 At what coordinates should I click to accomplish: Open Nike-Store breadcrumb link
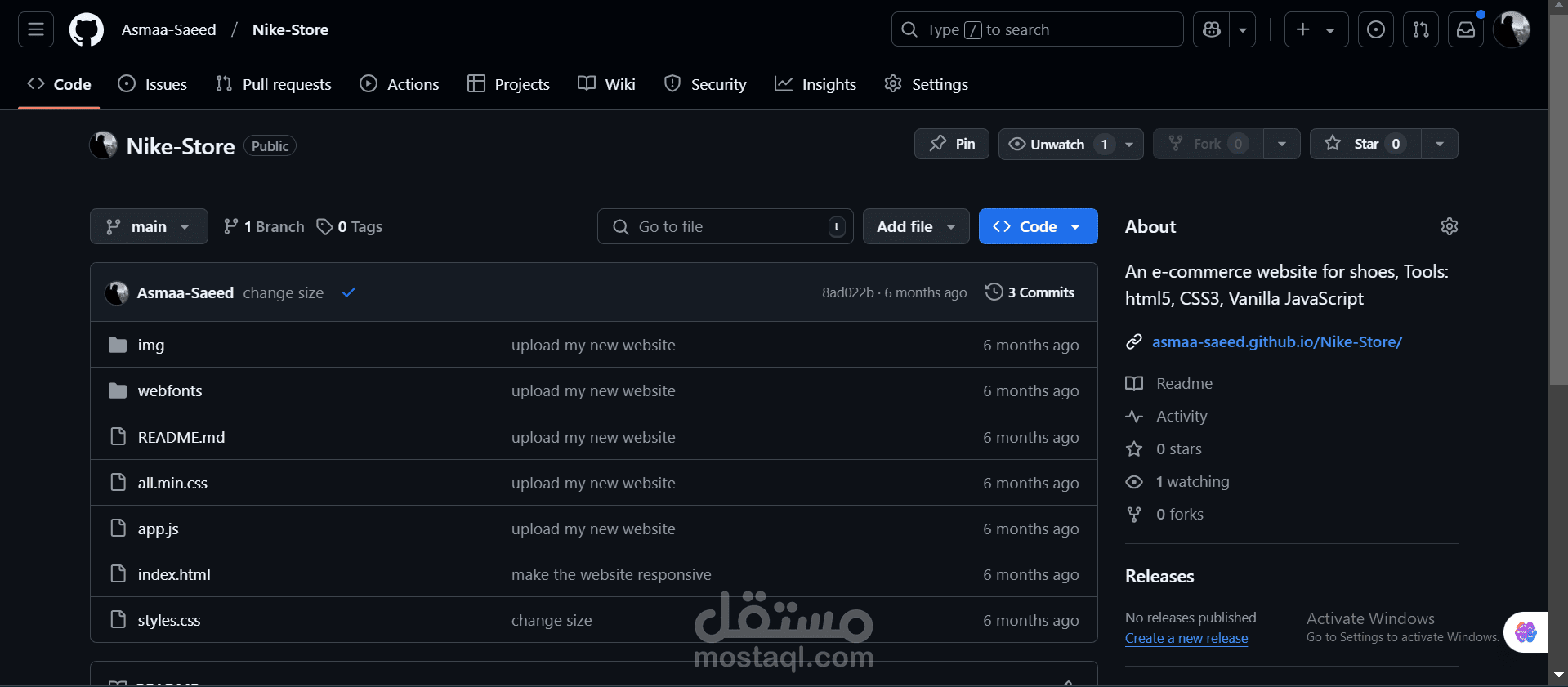(x=290, y=29)
